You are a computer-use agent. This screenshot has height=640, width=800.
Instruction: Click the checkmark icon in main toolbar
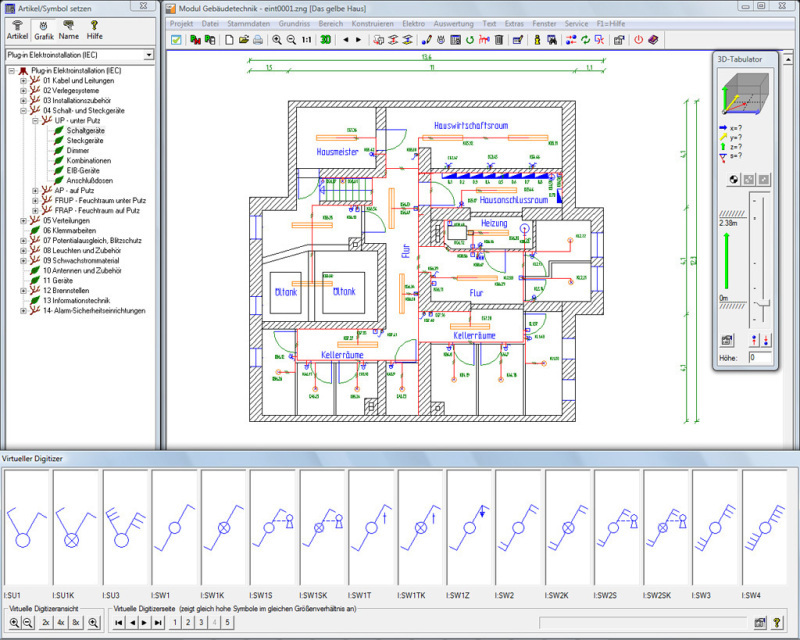tap(176, 40)
